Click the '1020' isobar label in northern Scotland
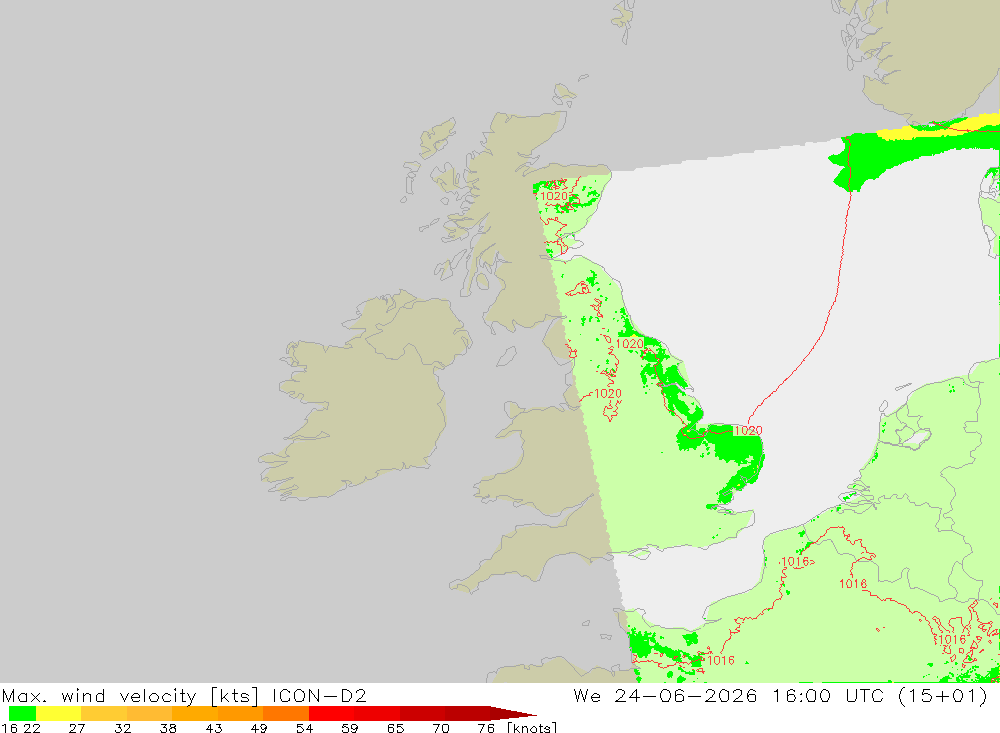 click(x=554, y=196)
